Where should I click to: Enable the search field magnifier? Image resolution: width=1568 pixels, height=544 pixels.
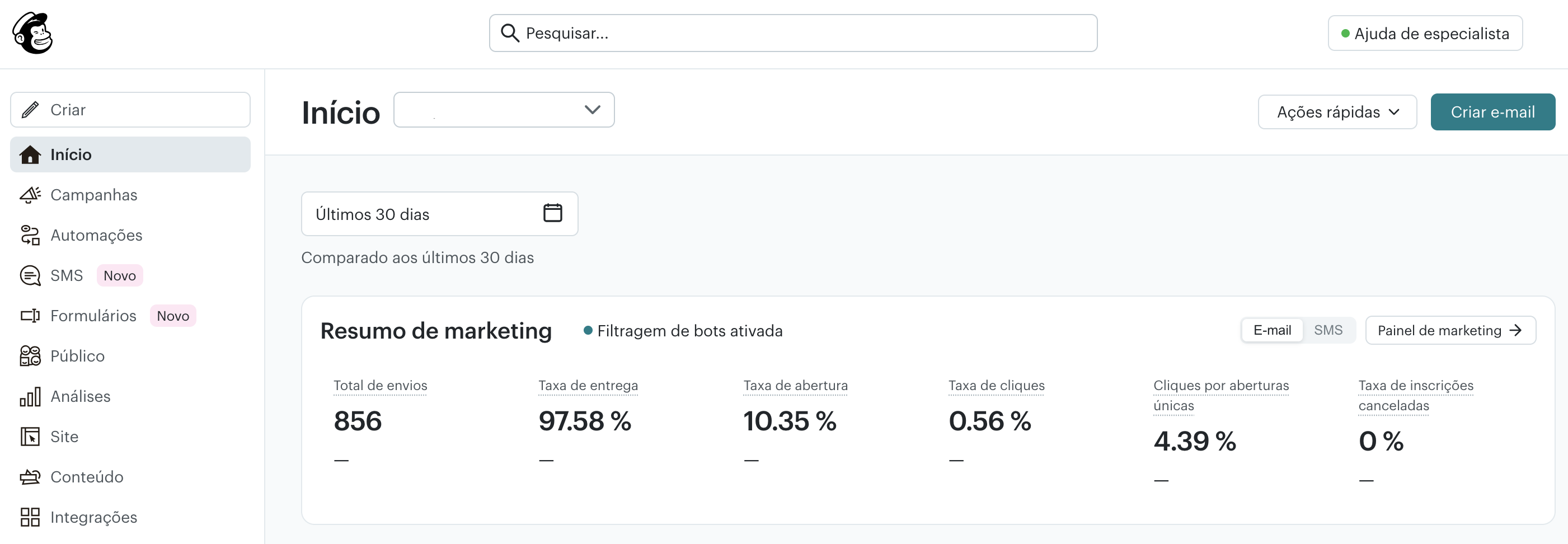coord(510,33)
